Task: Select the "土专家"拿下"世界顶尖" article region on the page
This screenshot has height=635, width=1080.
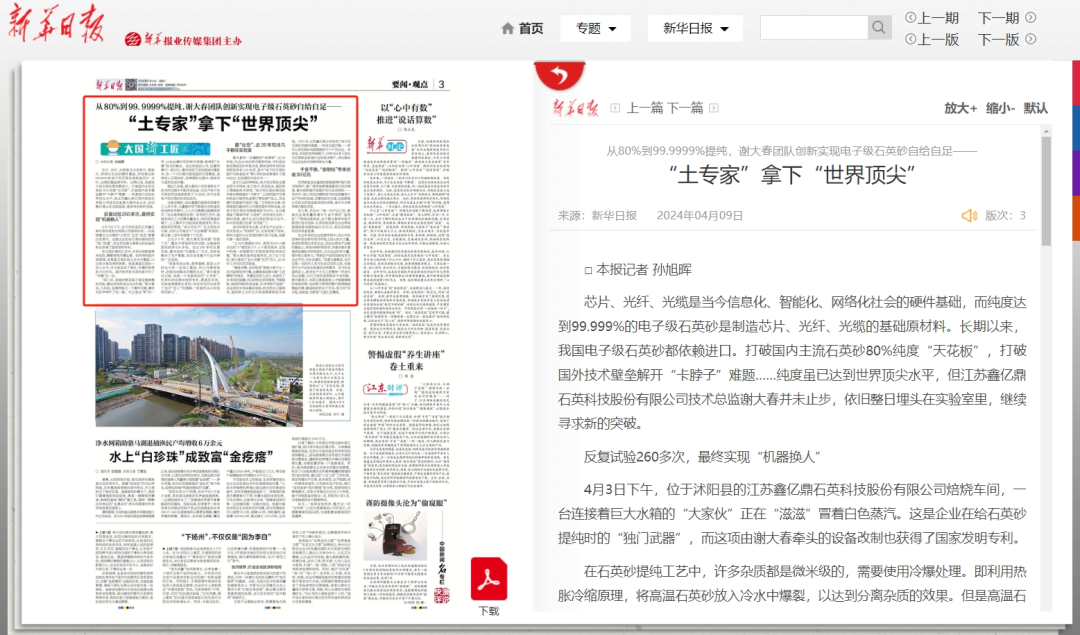Action: [221, 200]
